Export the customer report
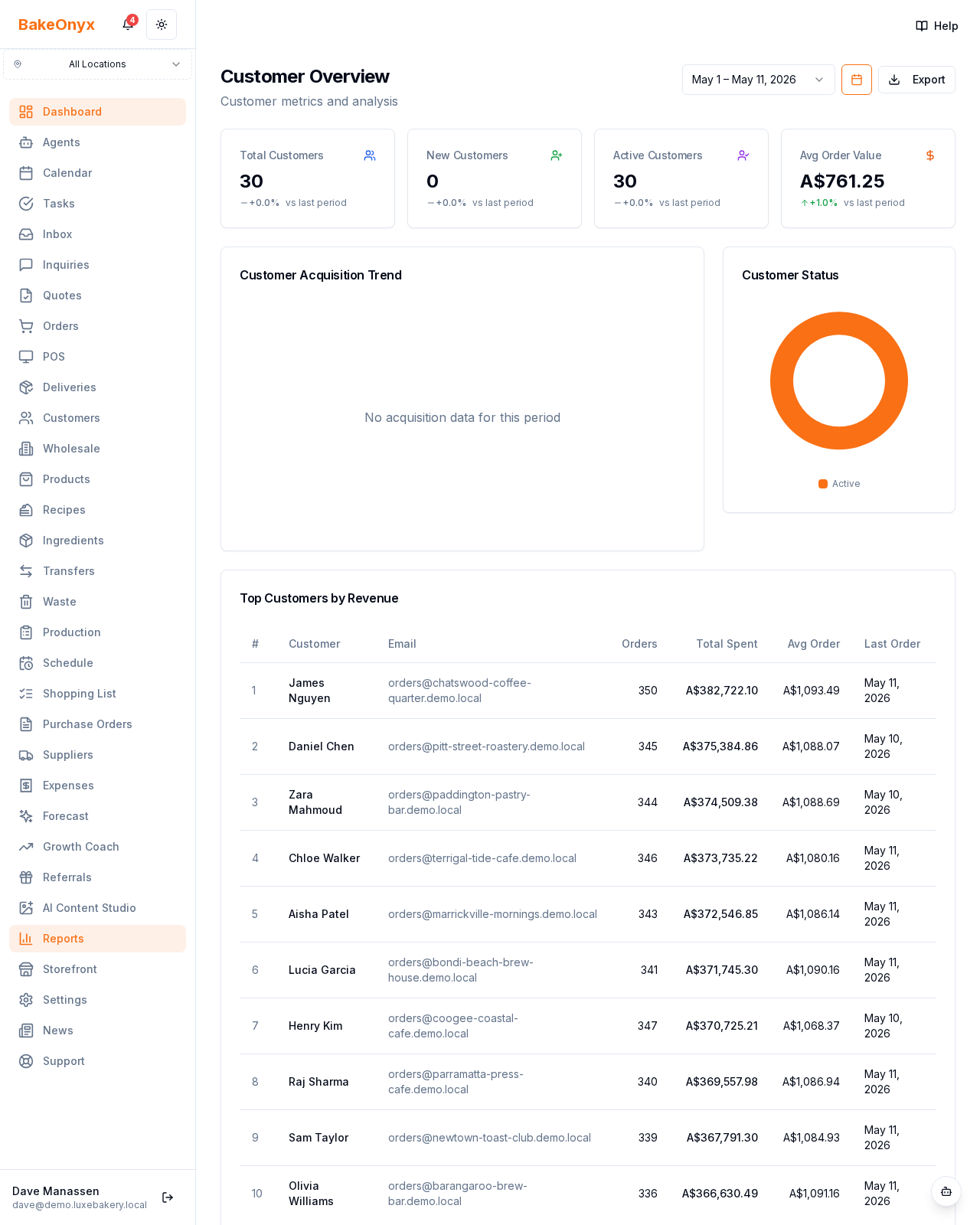 pos(916,80)
